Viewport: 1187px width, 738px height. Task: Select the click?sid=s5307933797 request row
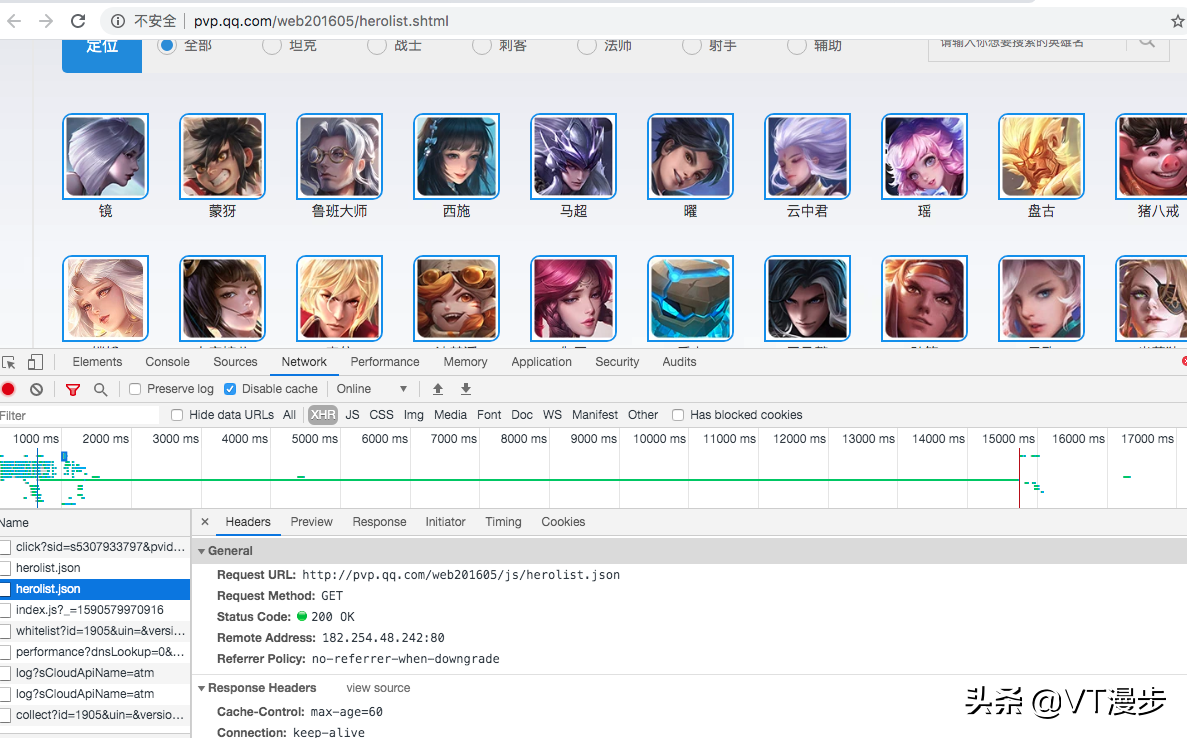[x=95, y=546]
